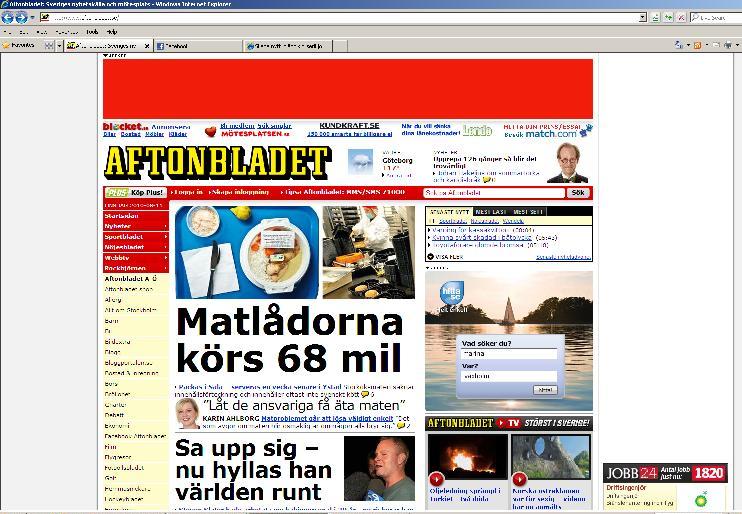Click the Aftonbladet yellow logo
Viewport: 742px width, 514px height.
tap(216, 162)
